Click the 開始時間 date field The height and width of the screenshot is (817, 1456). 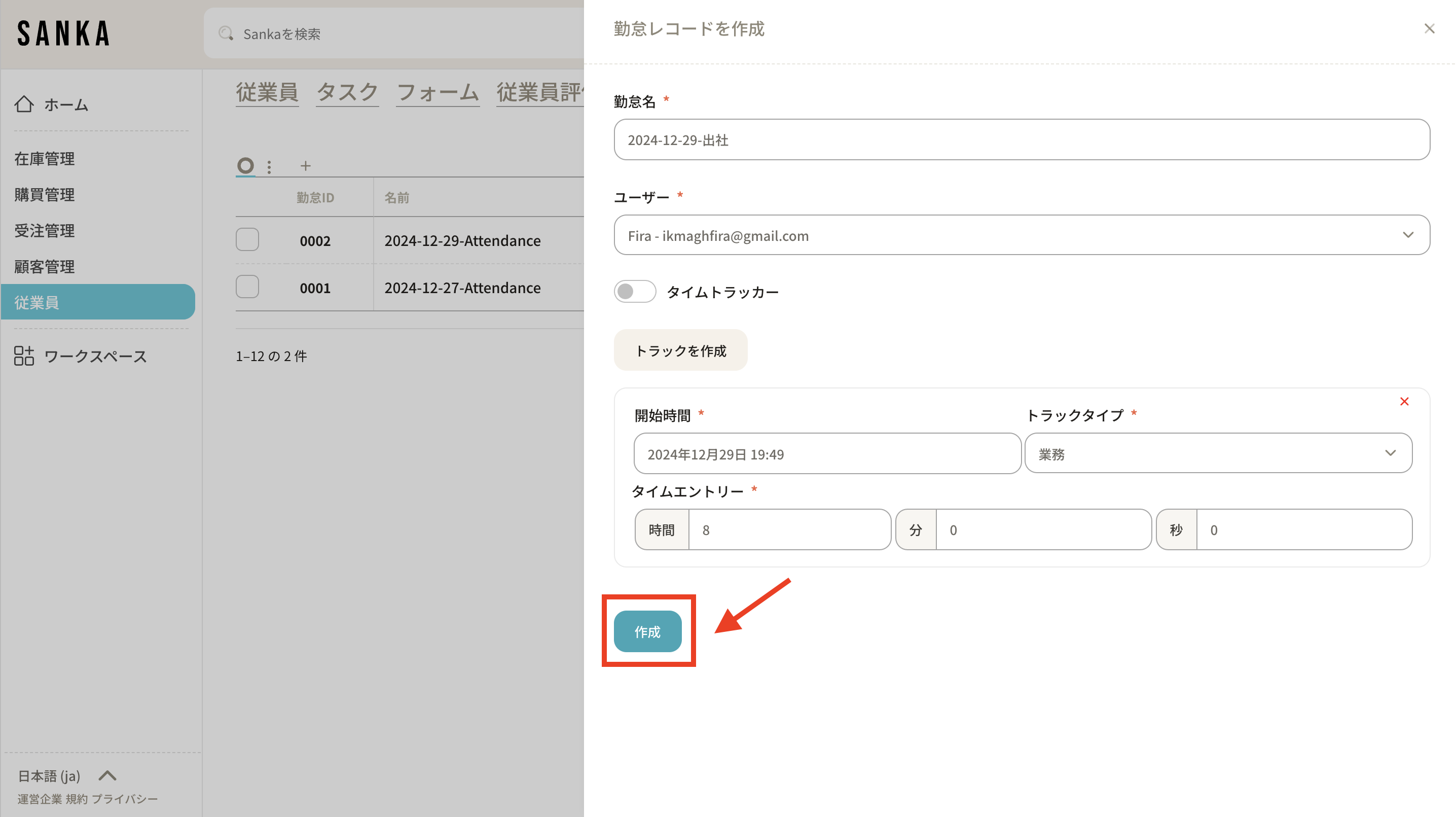pyautogui.click(x=827, y=454)
